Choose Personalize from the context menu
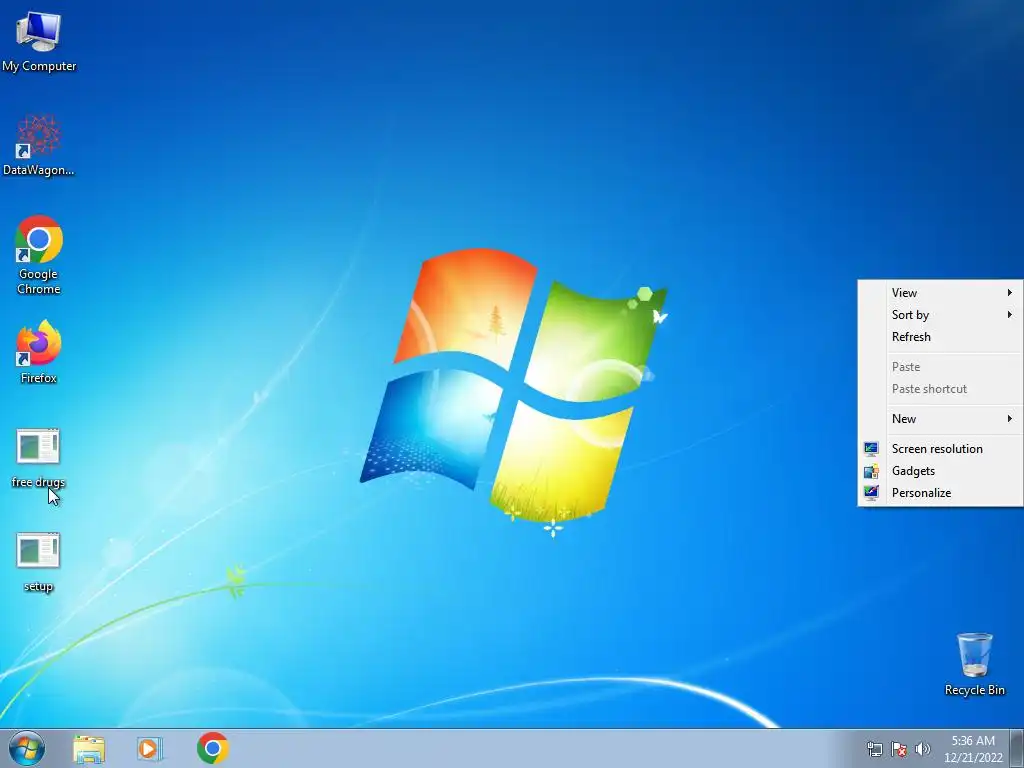Viewport: 1024px width, 768px height. [x=940, y=493]
